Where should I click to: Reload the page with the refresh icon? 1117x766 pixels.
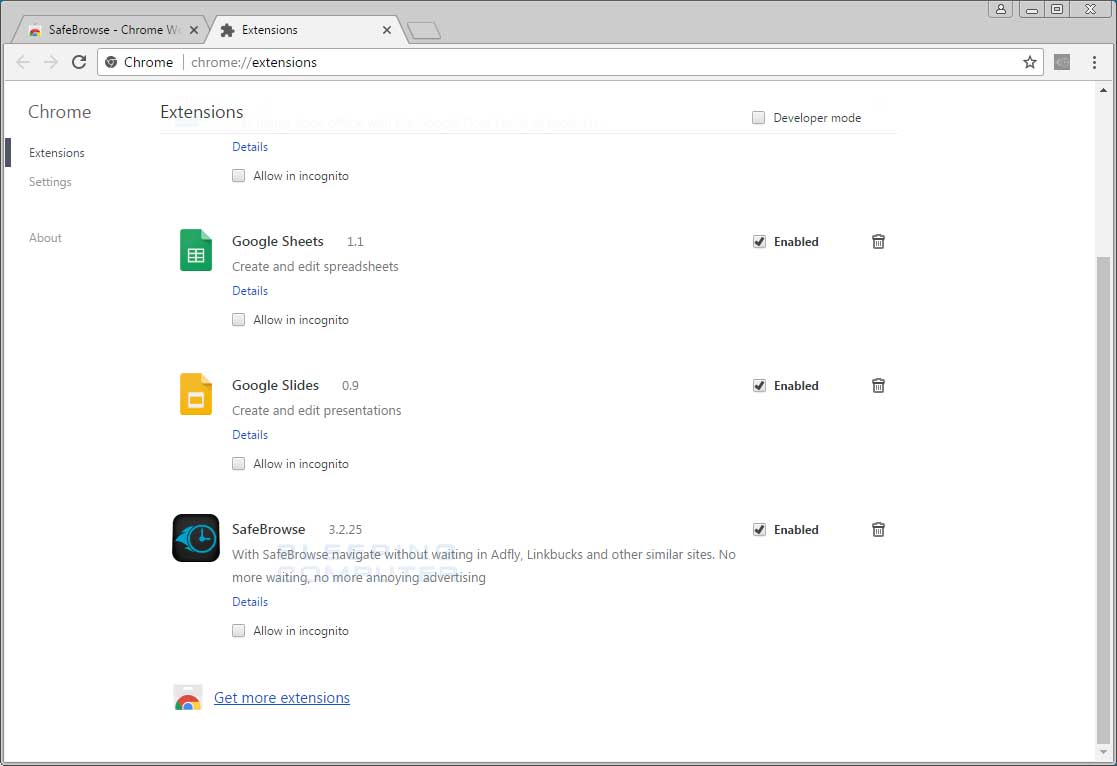pyautogui.click(x=79, y=62)
